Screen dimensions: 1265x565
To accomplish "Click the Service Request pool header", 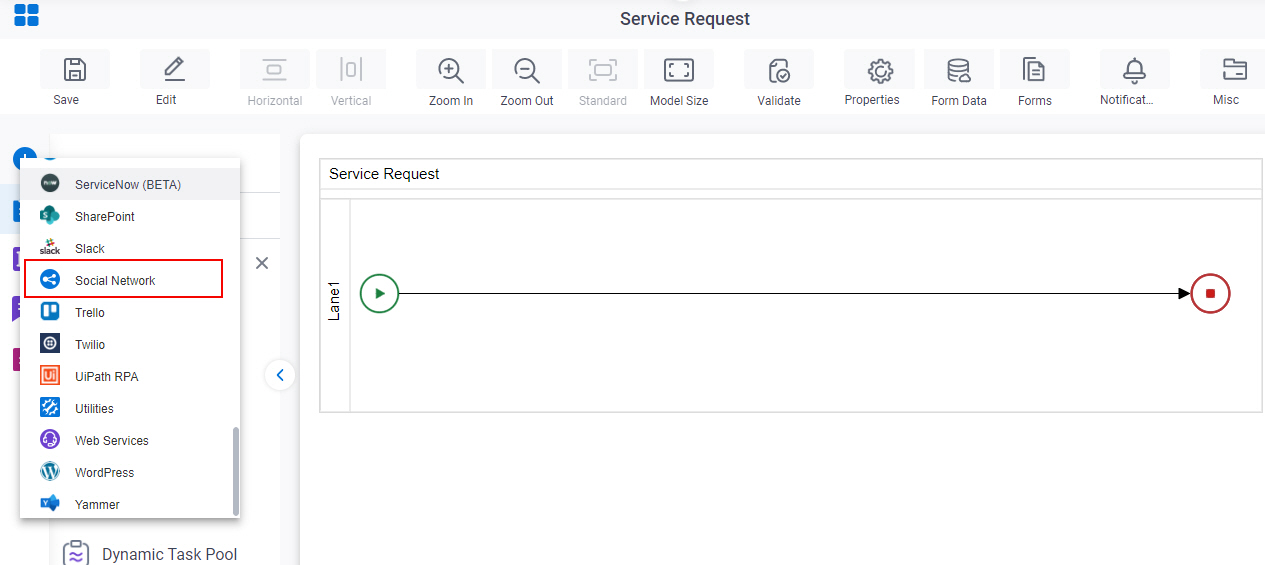I will point(791,174).
